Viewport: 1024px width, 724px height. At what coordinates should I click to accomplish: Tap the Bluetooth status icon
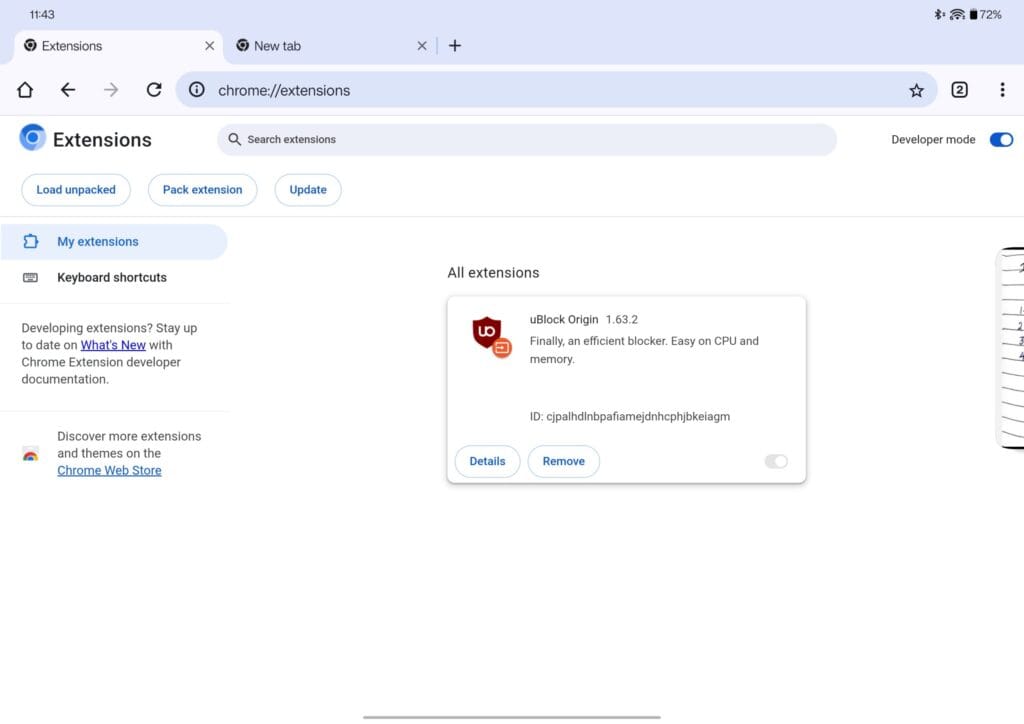939,14
